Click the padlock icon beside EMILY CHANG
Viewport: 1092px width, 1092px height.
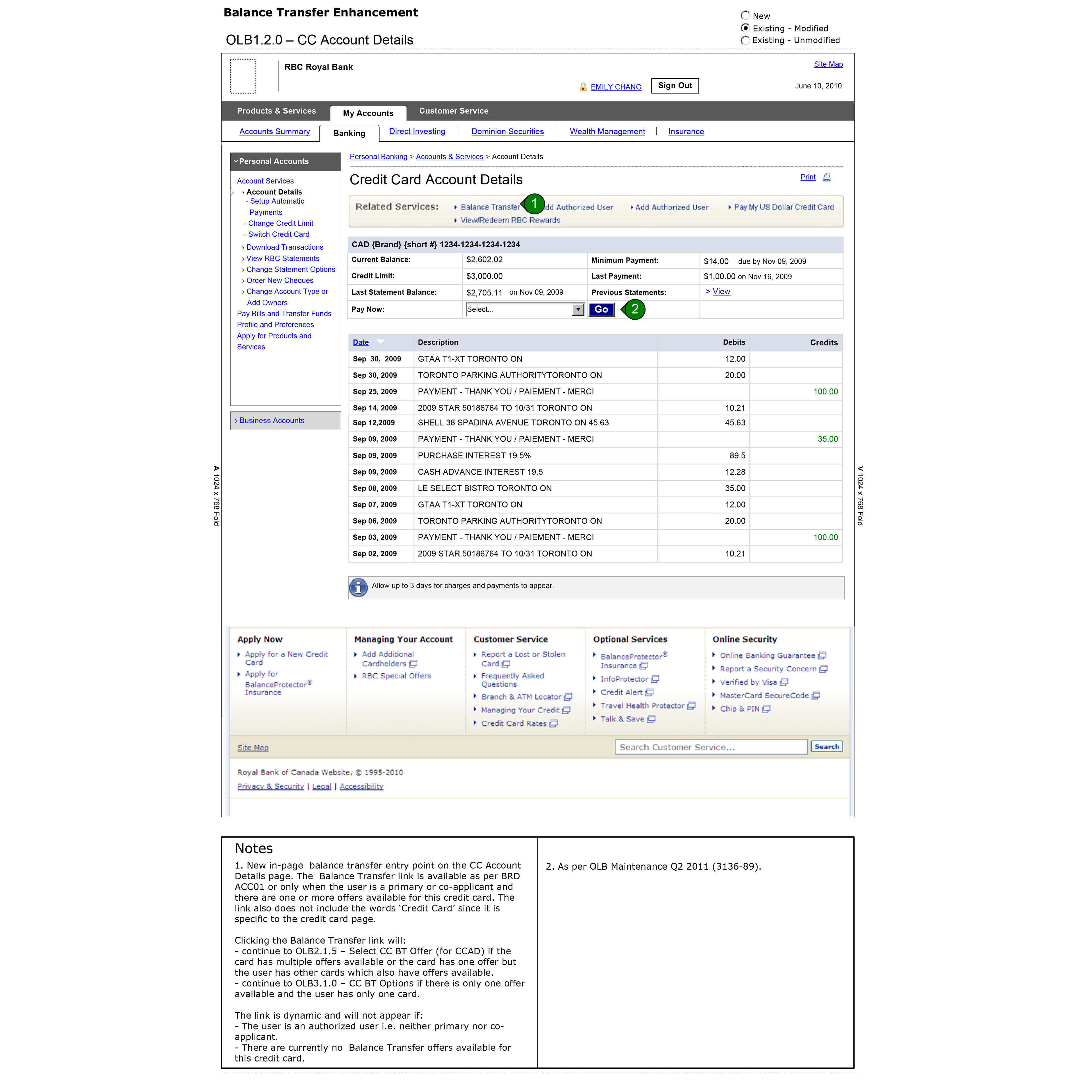click(x=583, y=87)
